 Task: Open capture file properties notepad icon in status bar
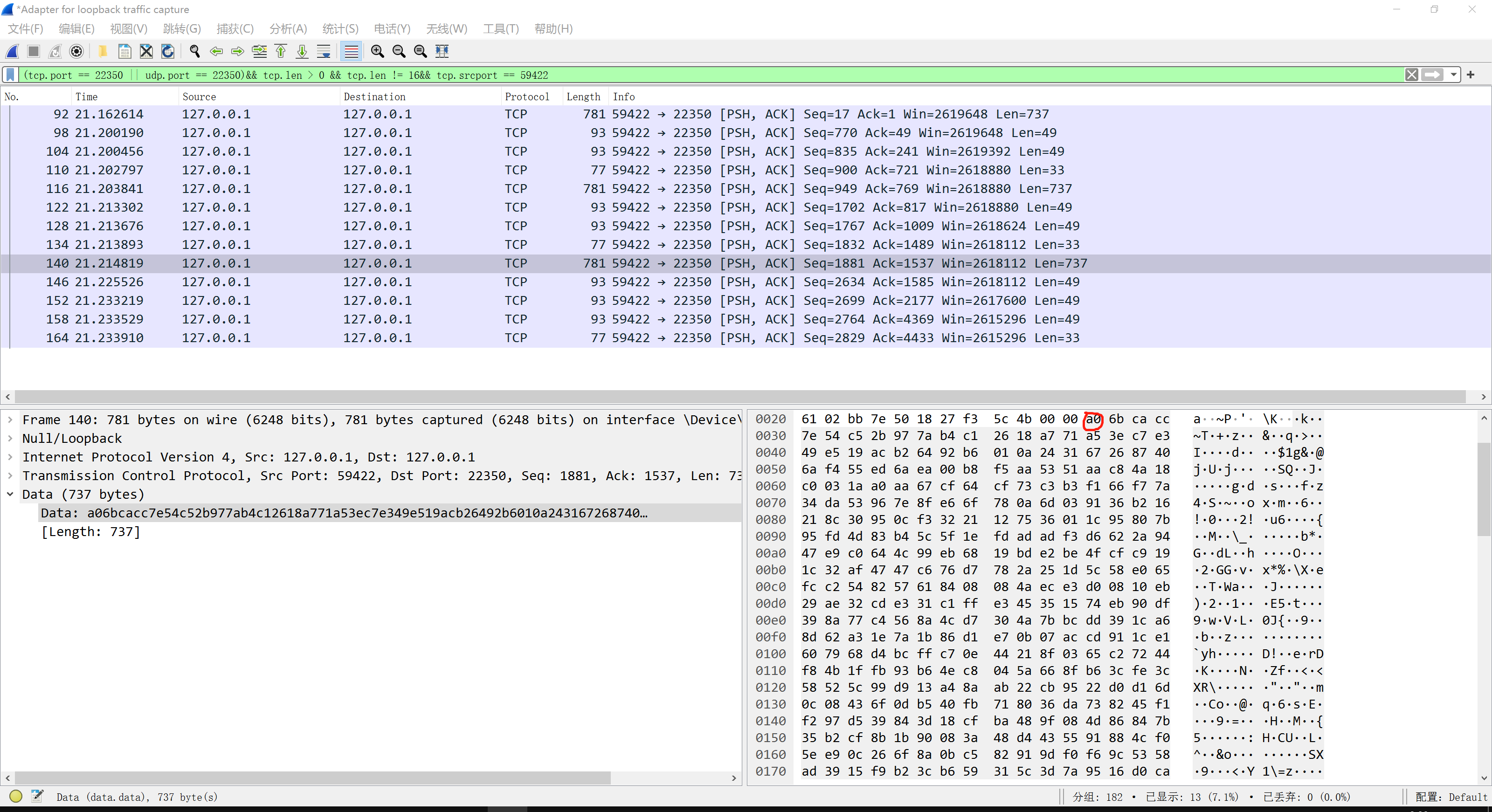38,796
